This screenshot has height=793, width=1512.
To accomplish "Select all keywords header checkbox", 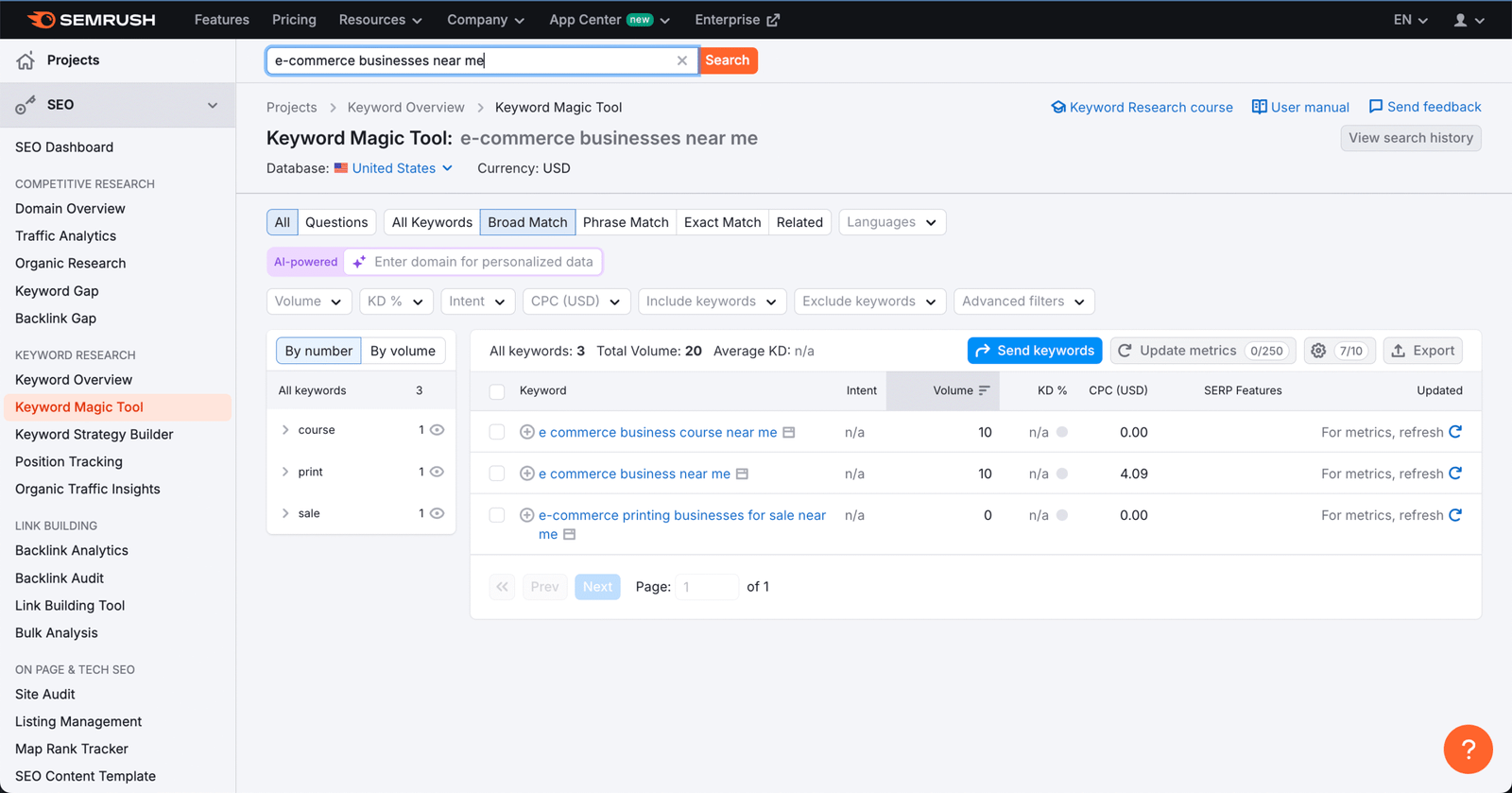I will 497,391.
